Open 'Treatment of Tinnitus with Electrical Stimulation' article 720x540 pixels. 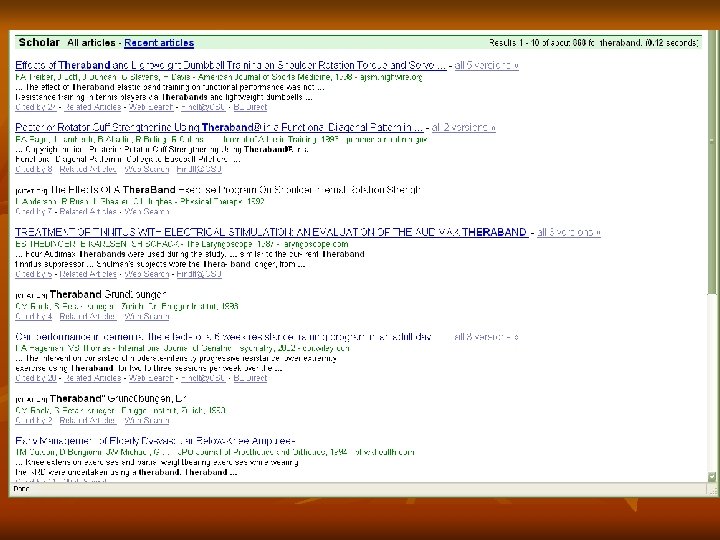[x=271, y=232]
